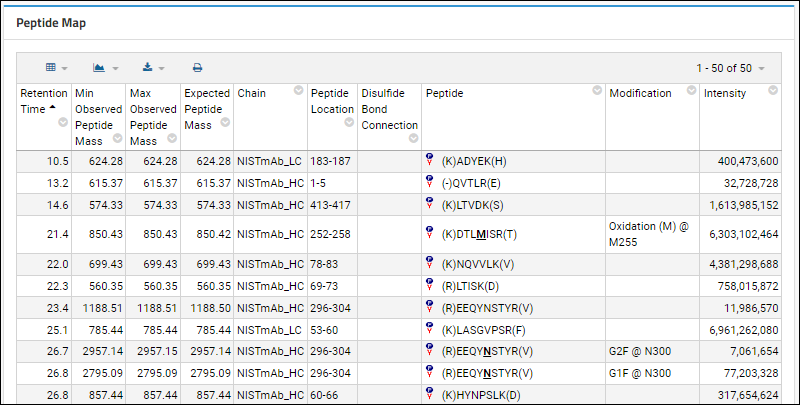
Task: Click marker icon in the G1F @ N300 row
Action: pos(430,372)
